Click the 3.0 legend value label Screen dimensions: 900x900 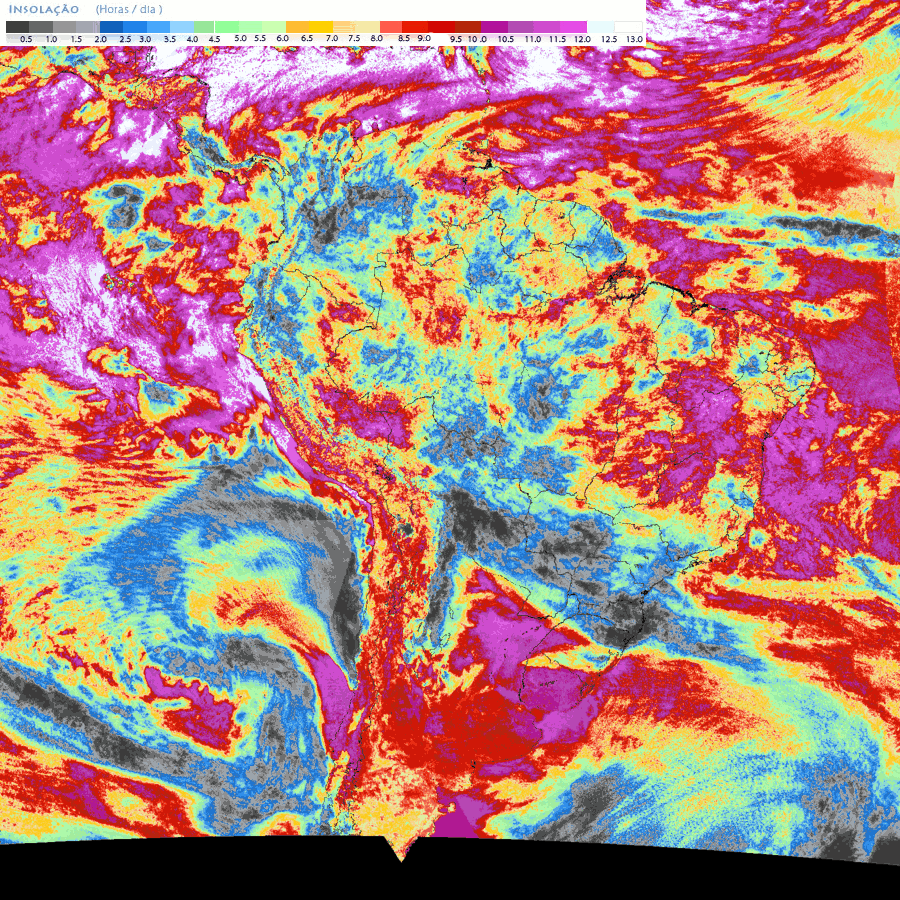pos(145,38)
